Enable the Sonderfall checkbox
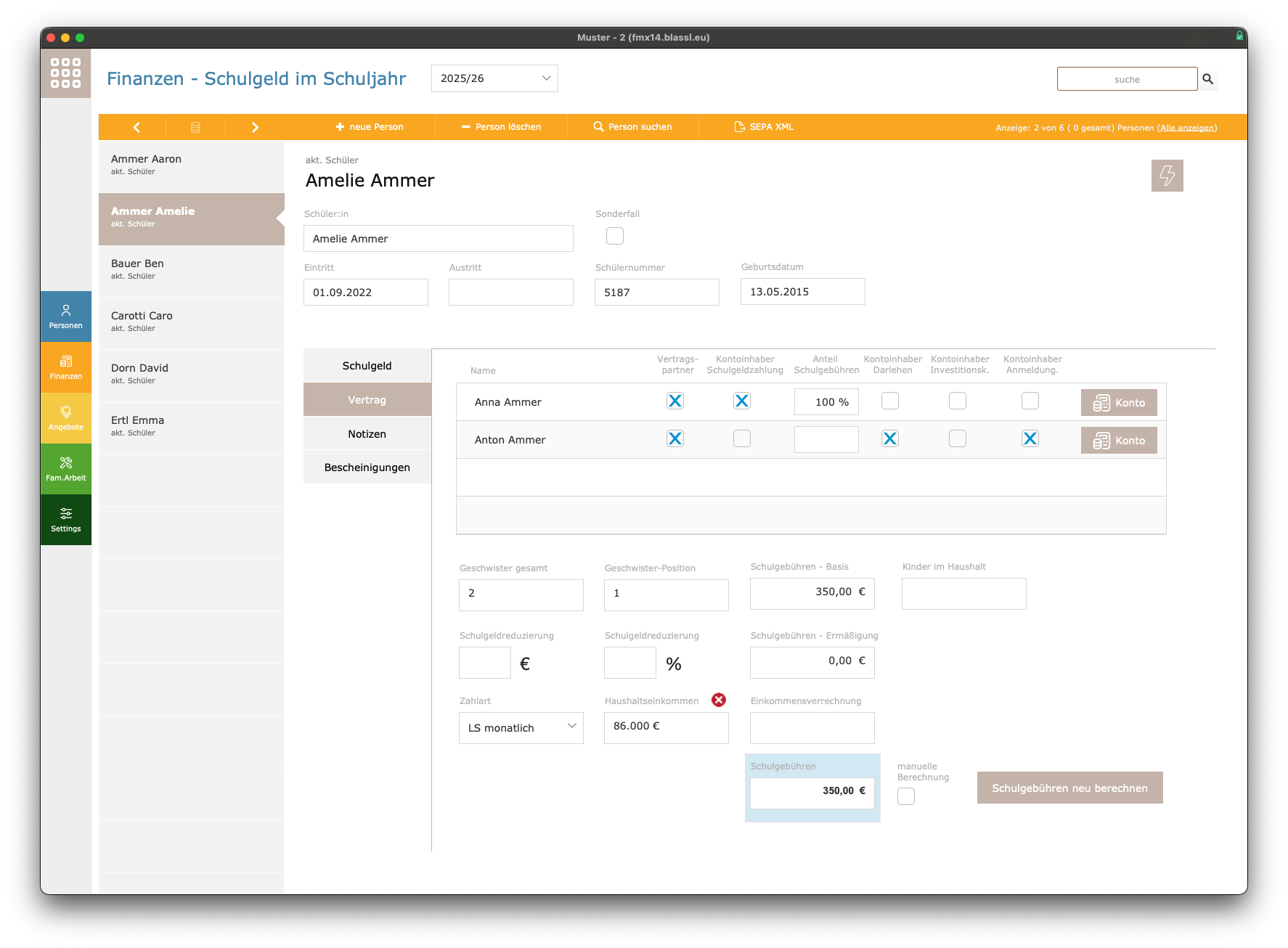 [615, 236]
